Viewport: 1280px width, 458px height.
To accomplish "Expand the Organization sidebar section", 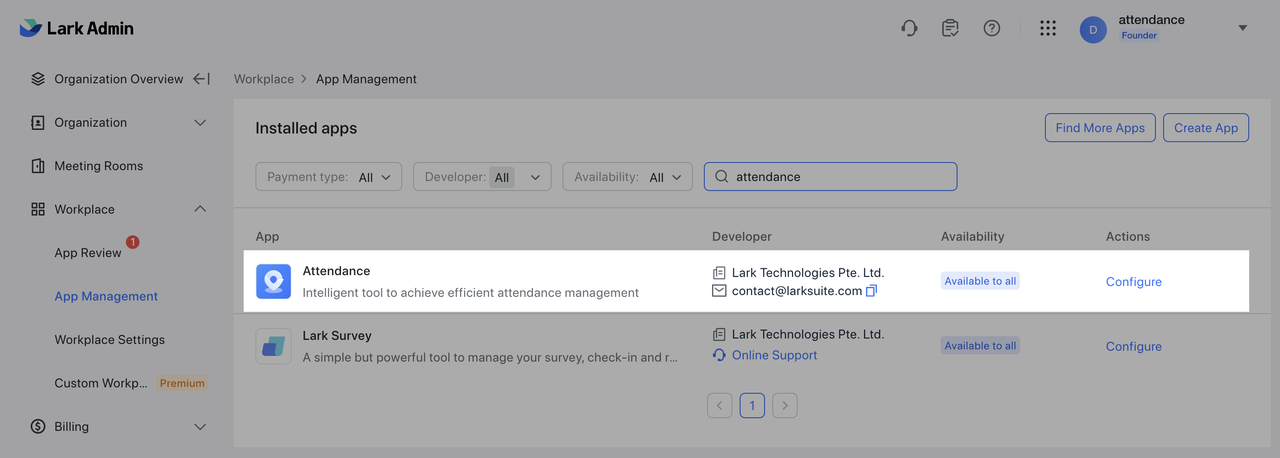I will (200, 123).
